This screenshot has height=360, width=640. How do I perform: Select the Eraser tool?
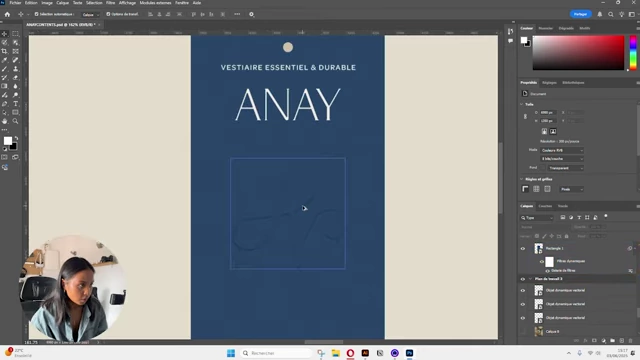(x=16, y=78)
